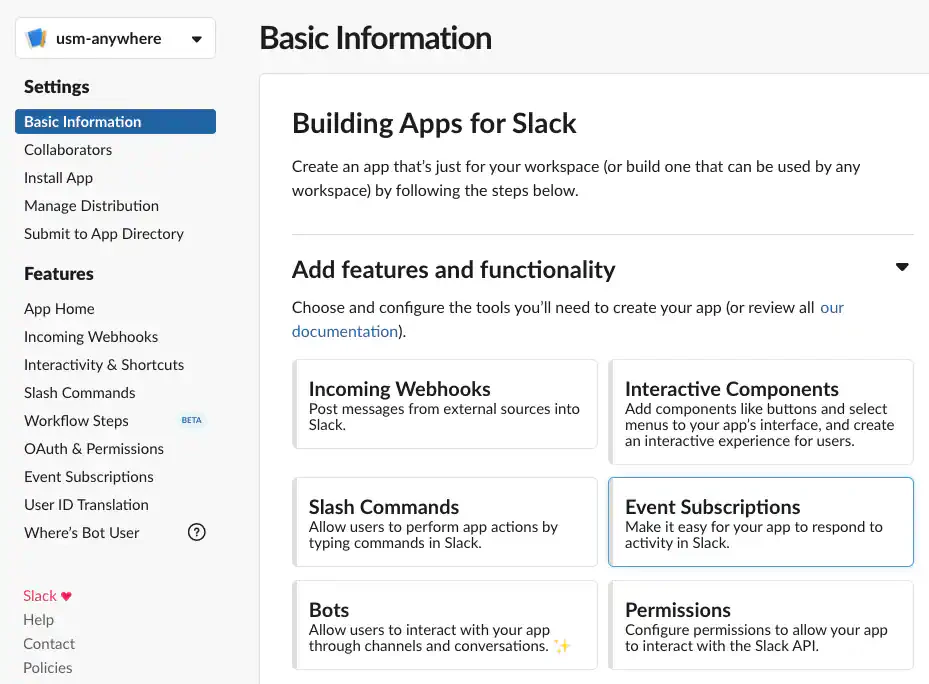Navigate to Slash Commands in the sidebar
The height and width of the screenshot is (684, 929).
tap(79, 393)
